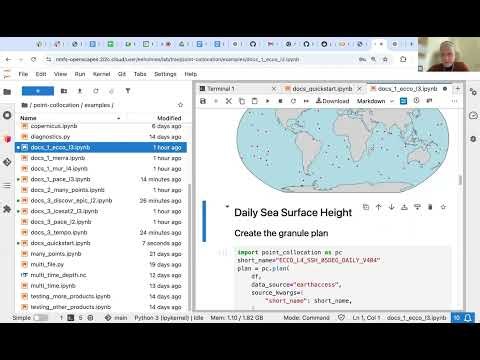
Task: Open the View menu
Action: pyautogui.click(x=61, y=74)
